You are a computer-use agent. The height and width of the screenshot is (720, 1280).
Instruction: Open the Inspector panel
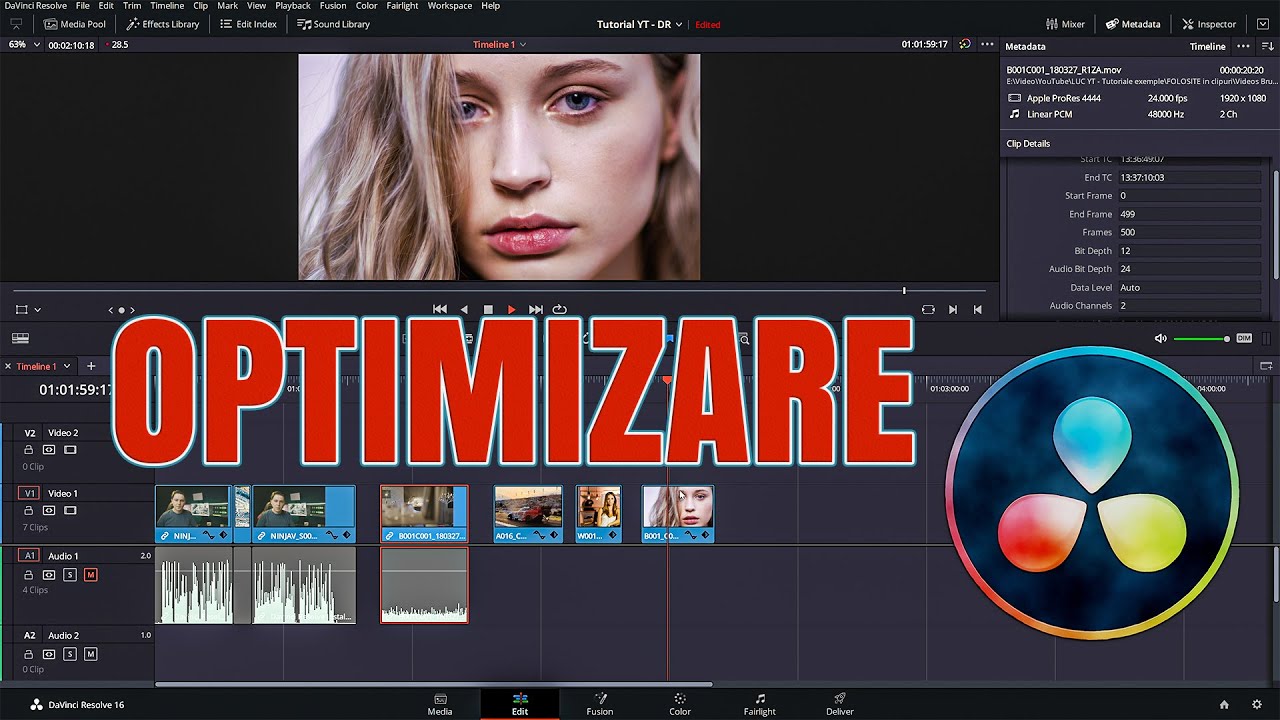pos(1209,24)
